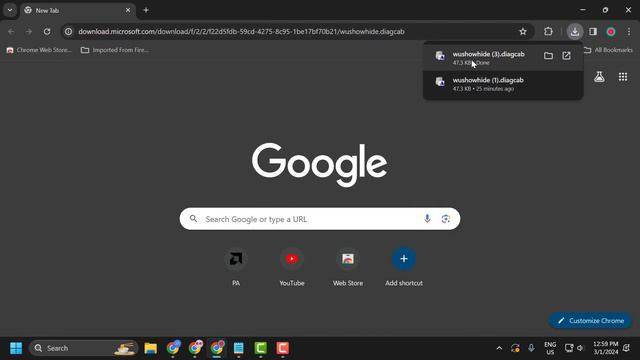Search by image with Google Lens icon
The image size is (640, 360).
point(446,219)
